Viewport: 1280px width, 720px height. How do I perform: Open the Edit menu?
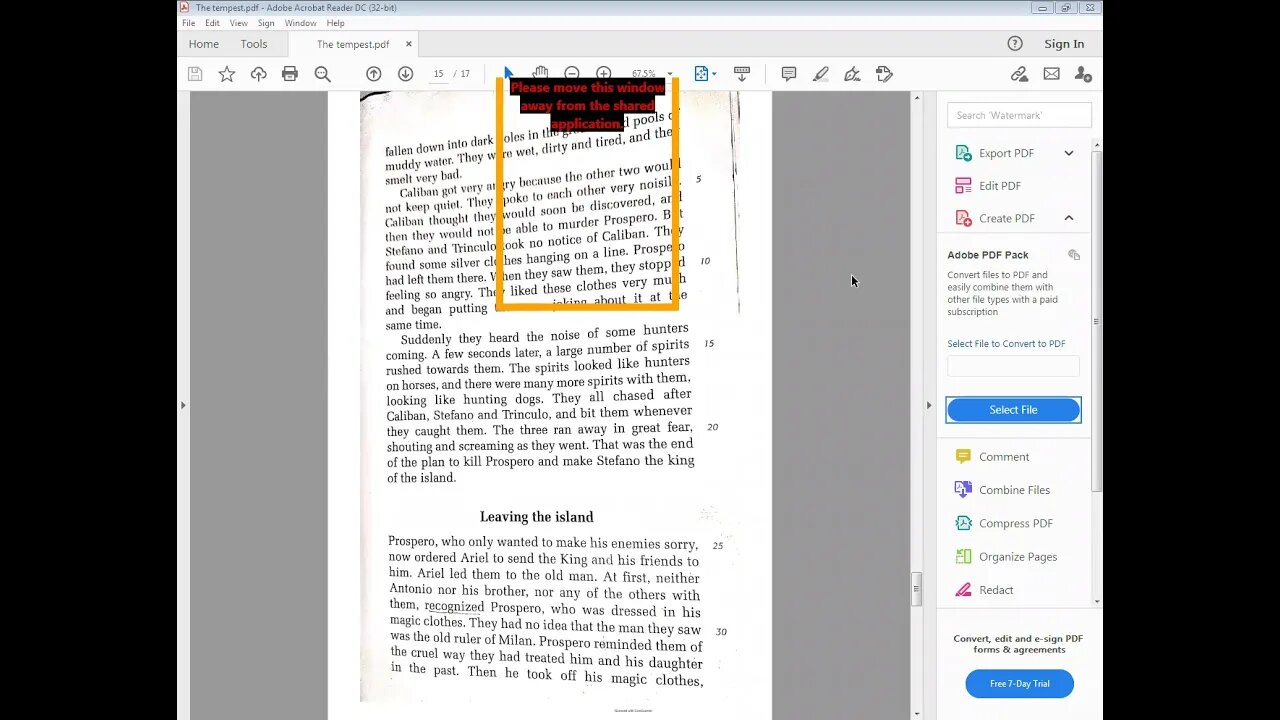pos(213,23)
